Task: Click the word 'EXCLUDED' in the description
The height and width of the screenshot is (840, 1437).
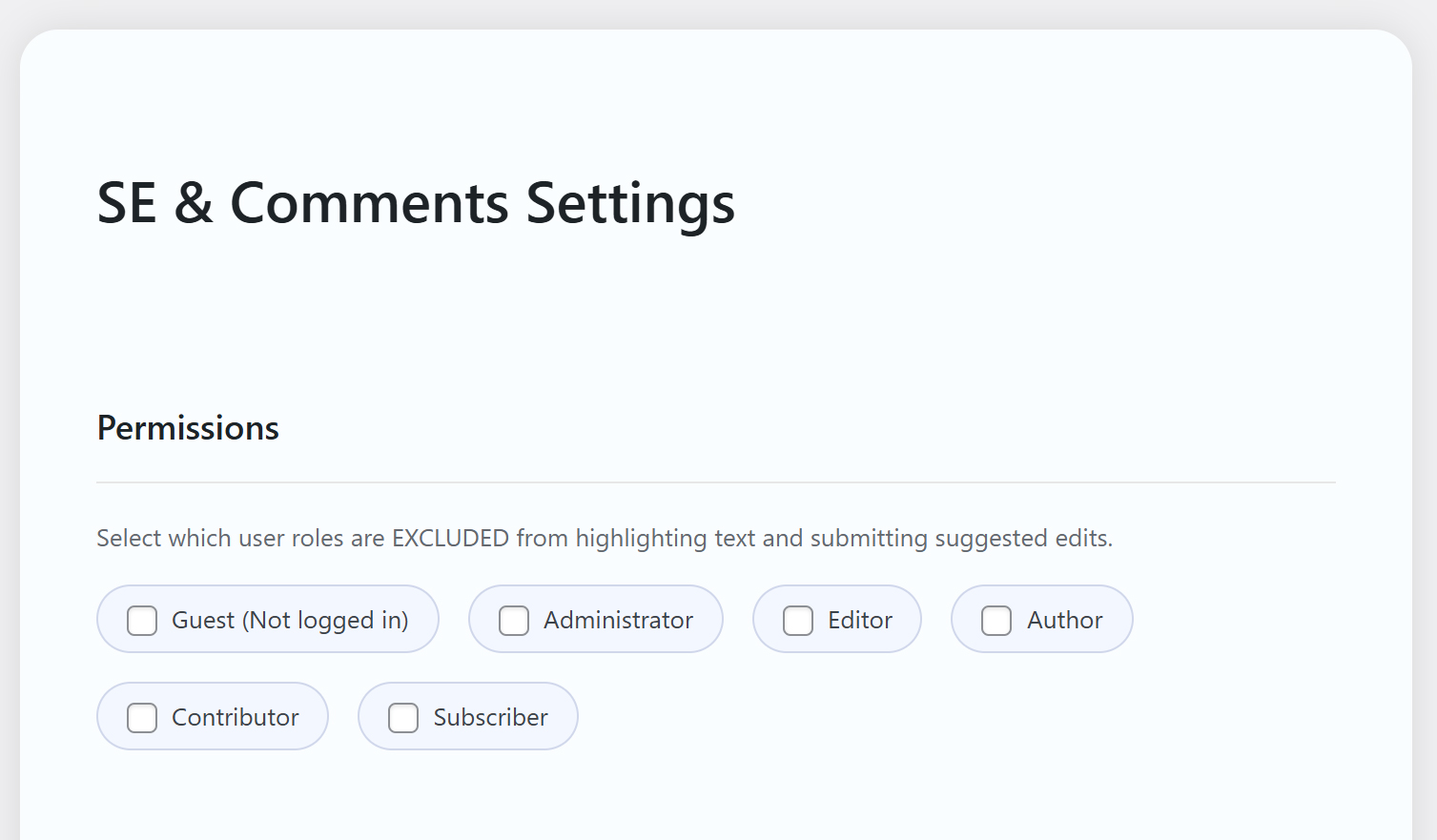Action: click(450, 539)
